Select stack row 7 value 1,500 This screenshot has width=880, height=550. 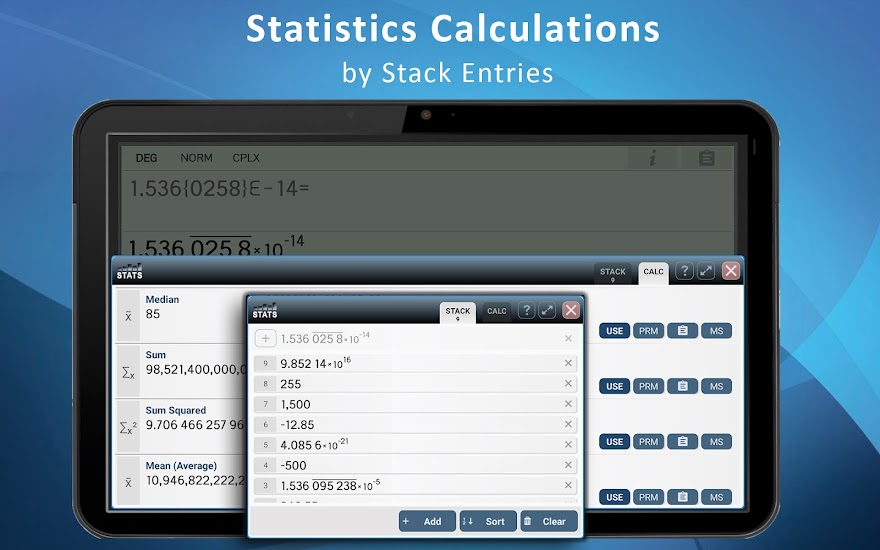[x=415, y=404]
